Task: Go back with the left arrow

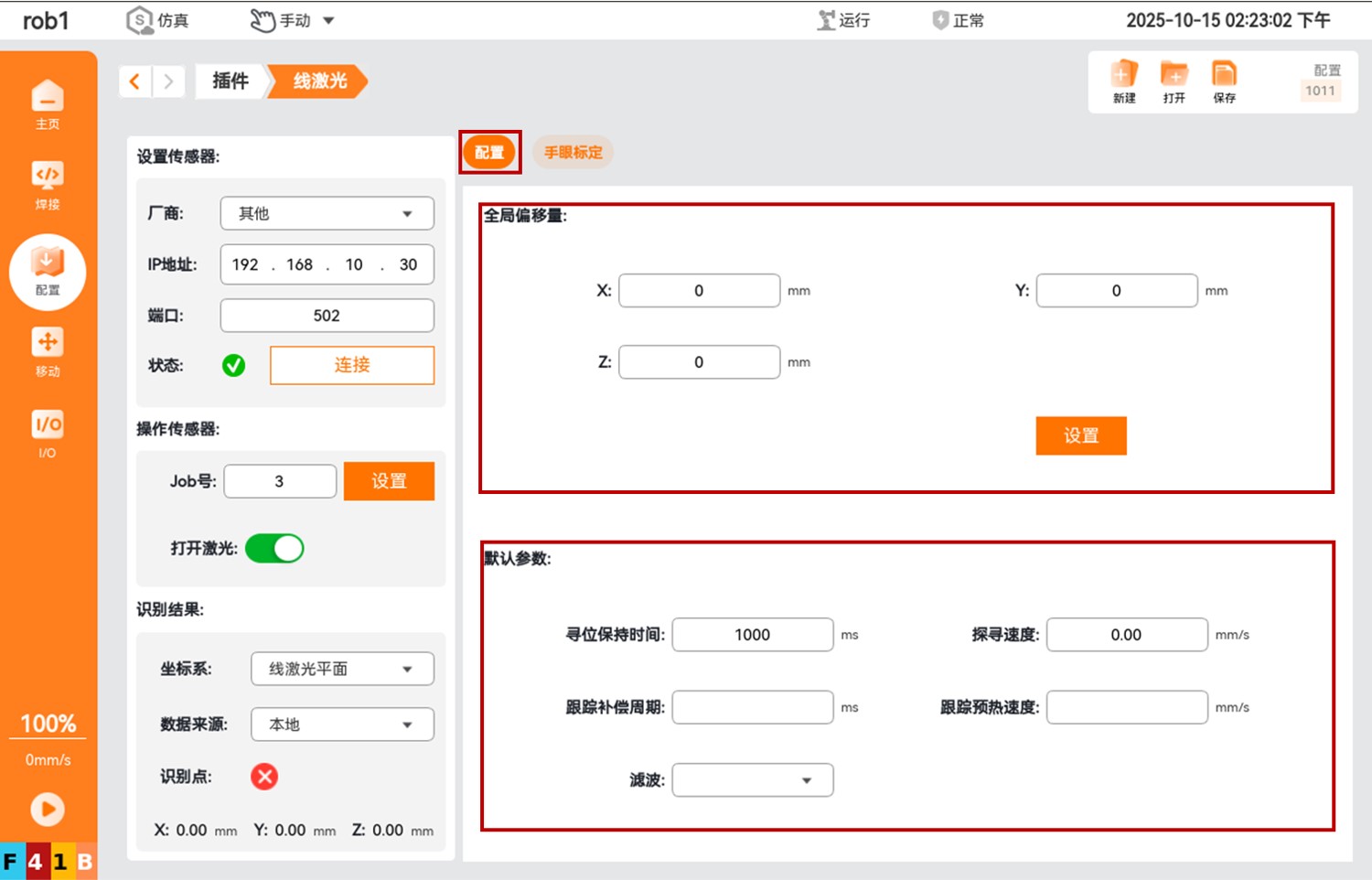Action: pos(135,81)
